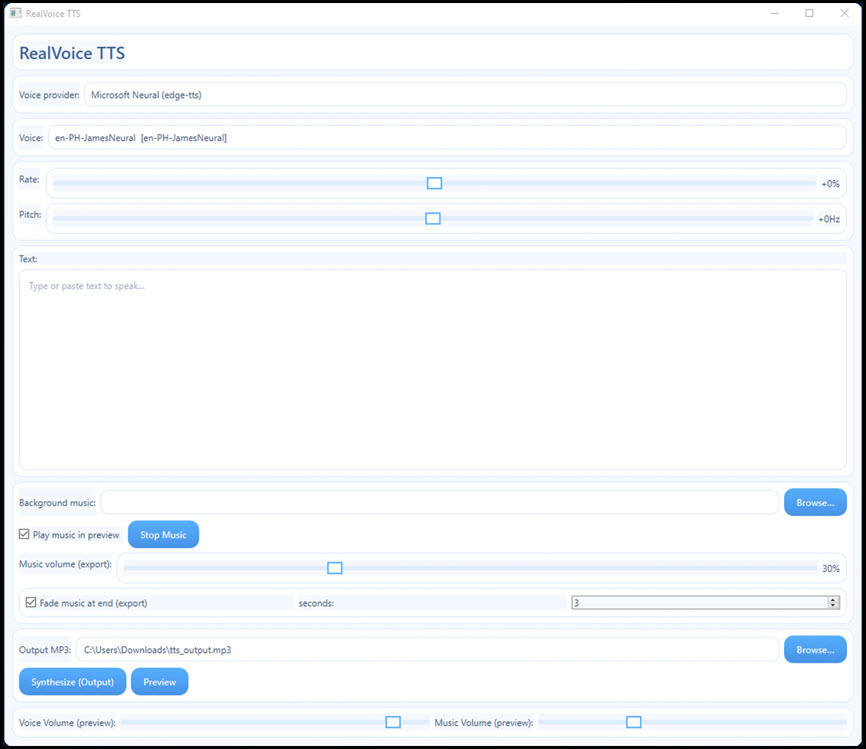Click the Music Volume (preview) slider handle

[x=634, y=722]
